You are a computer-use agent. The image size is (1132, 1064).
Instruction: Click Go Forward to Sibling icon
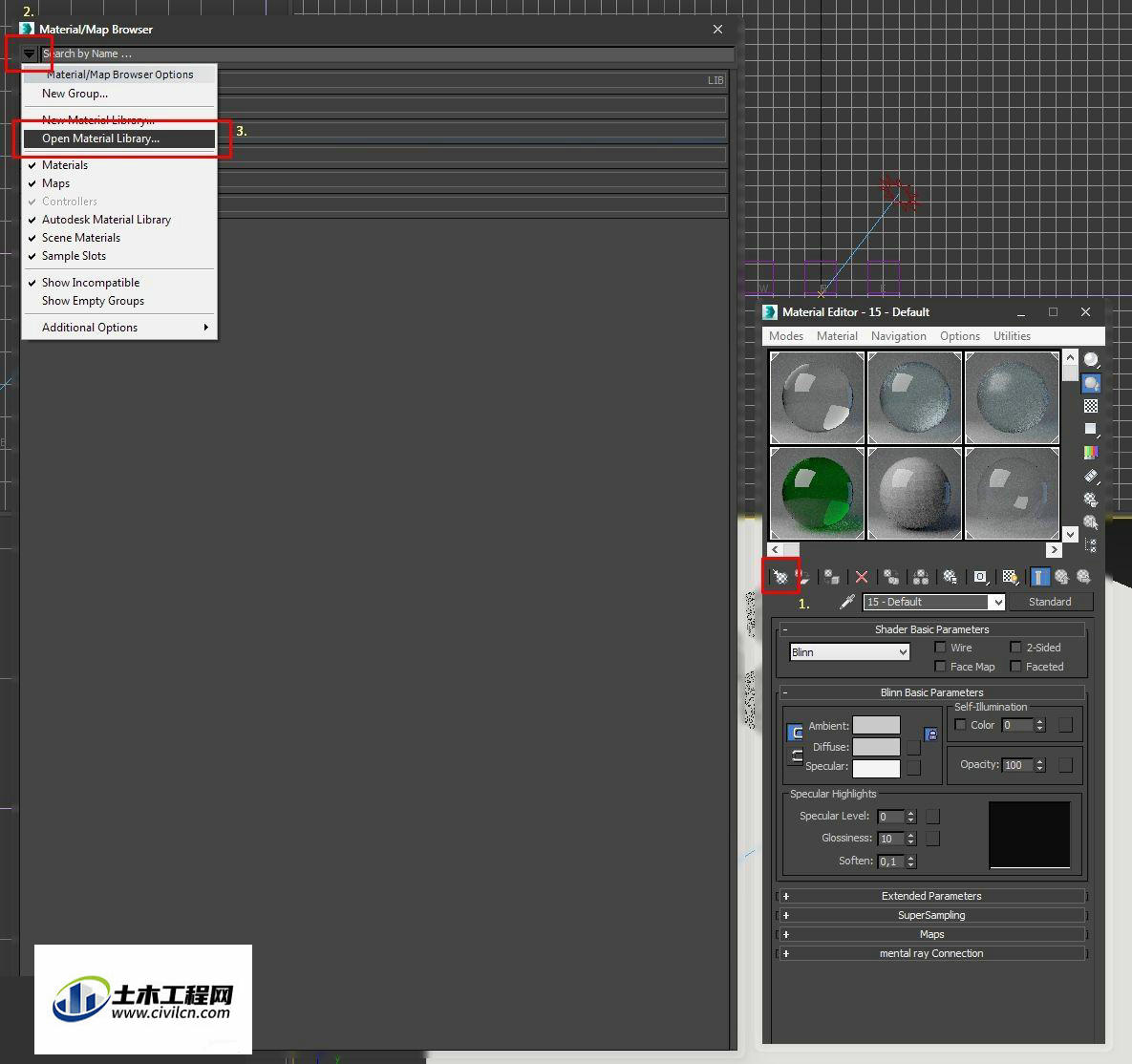tap(1083, 577)
